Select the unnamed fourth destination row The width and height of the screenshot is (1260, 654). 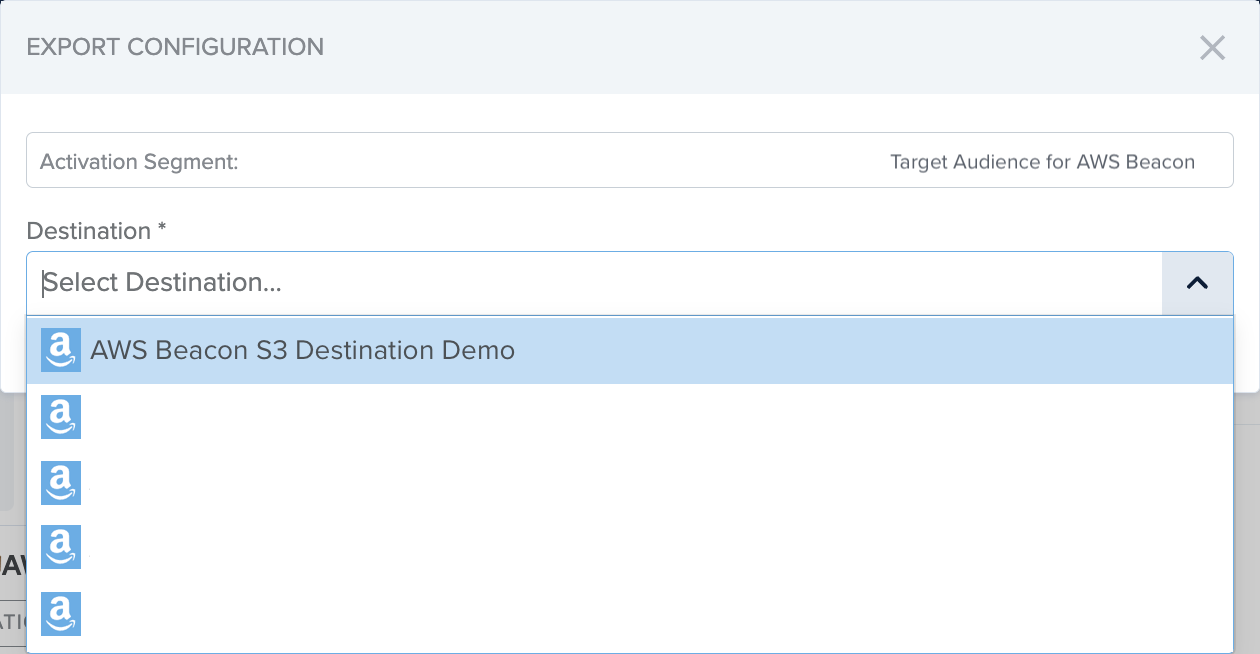630,549
